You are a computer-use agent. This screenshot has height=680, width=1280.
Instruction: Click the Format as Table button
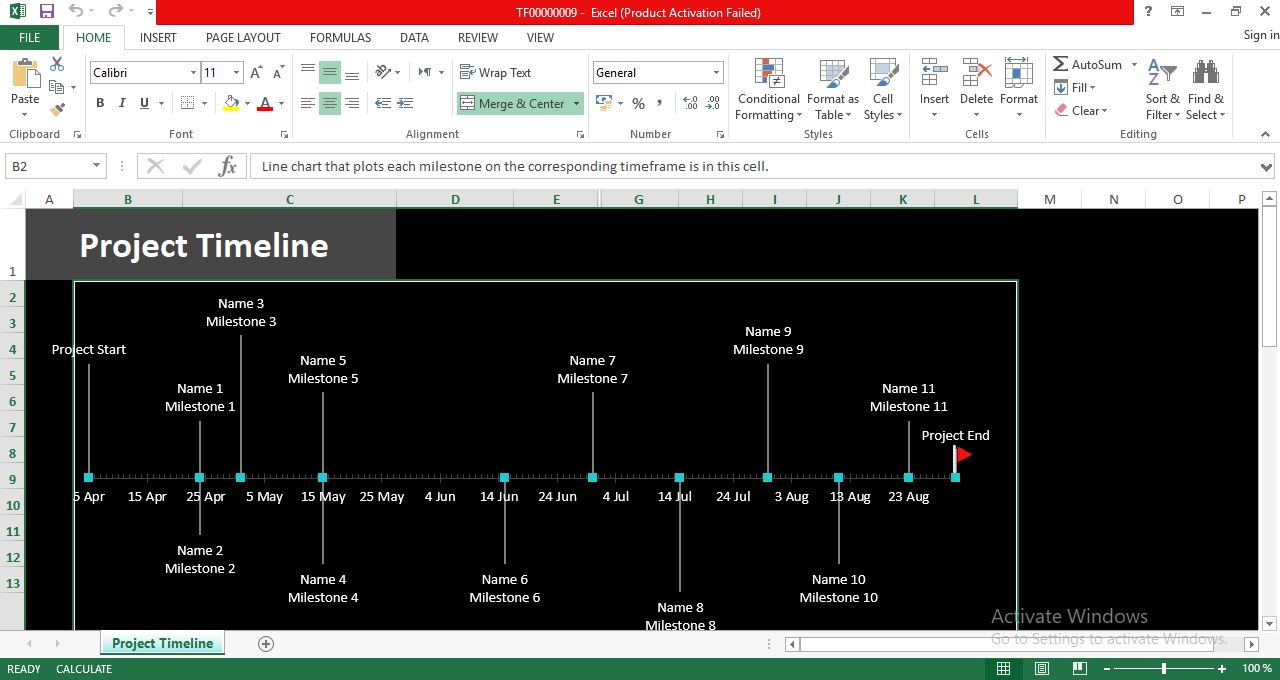click(833, 90)
